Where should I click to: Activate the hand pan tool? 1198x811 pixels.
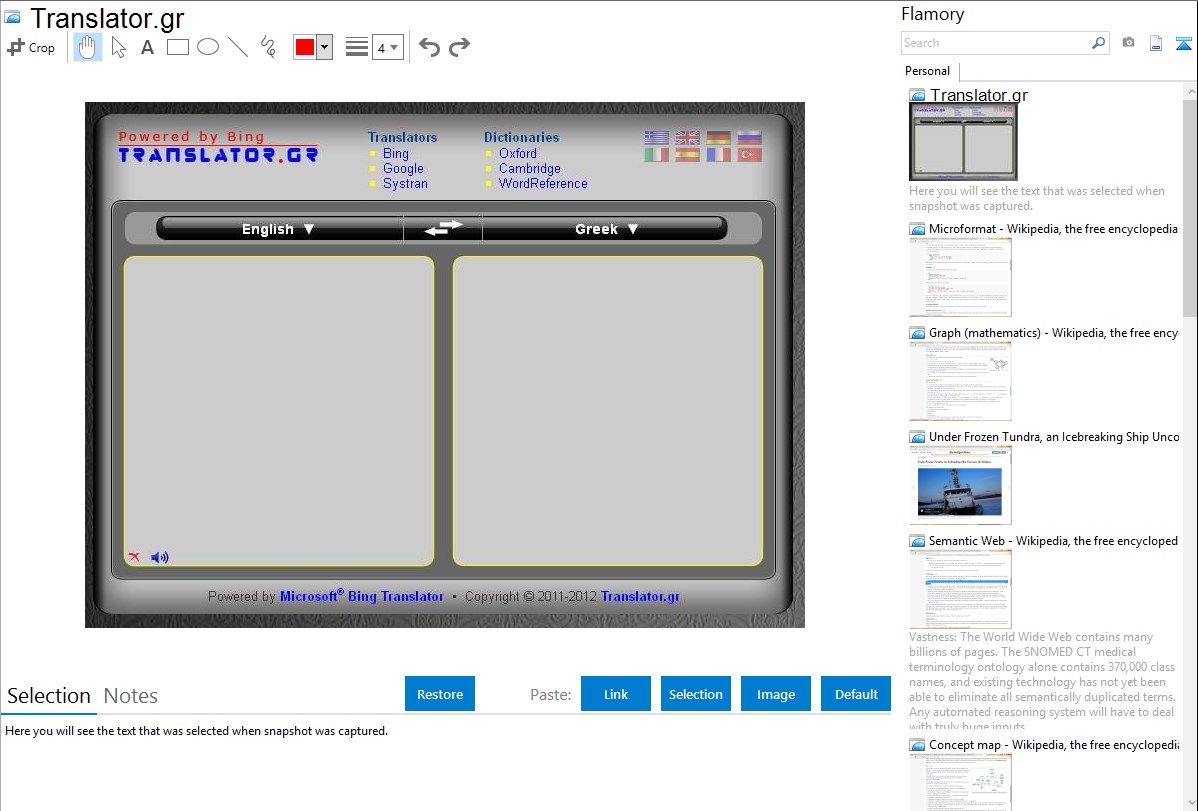(x=87, y=47)
